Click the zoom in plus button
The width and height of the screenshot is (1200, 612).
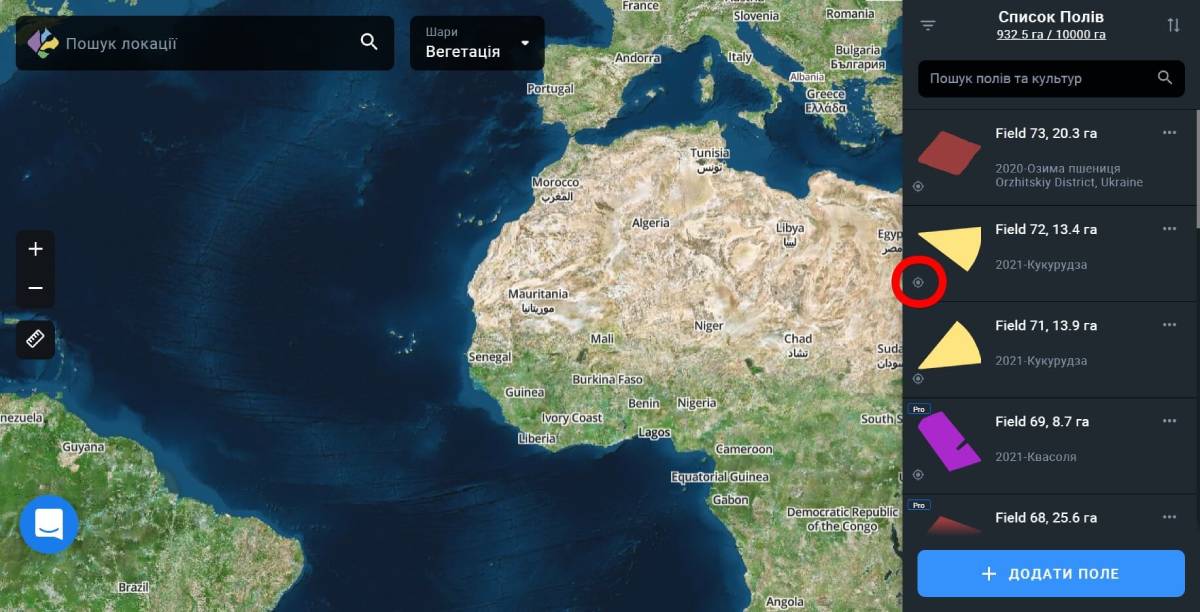36,249
